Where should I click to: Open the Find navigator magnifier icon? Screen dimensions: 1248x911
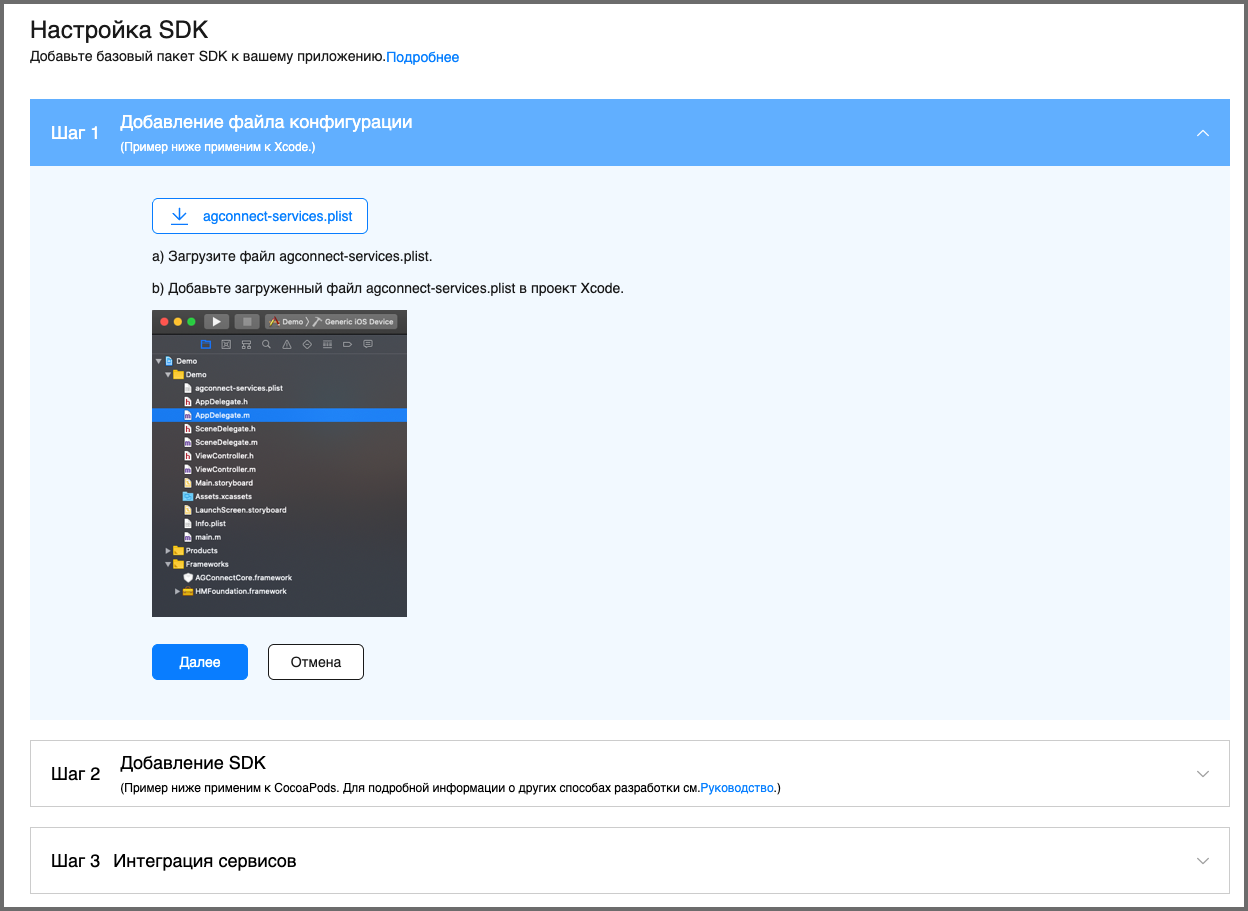click(266, 344)
